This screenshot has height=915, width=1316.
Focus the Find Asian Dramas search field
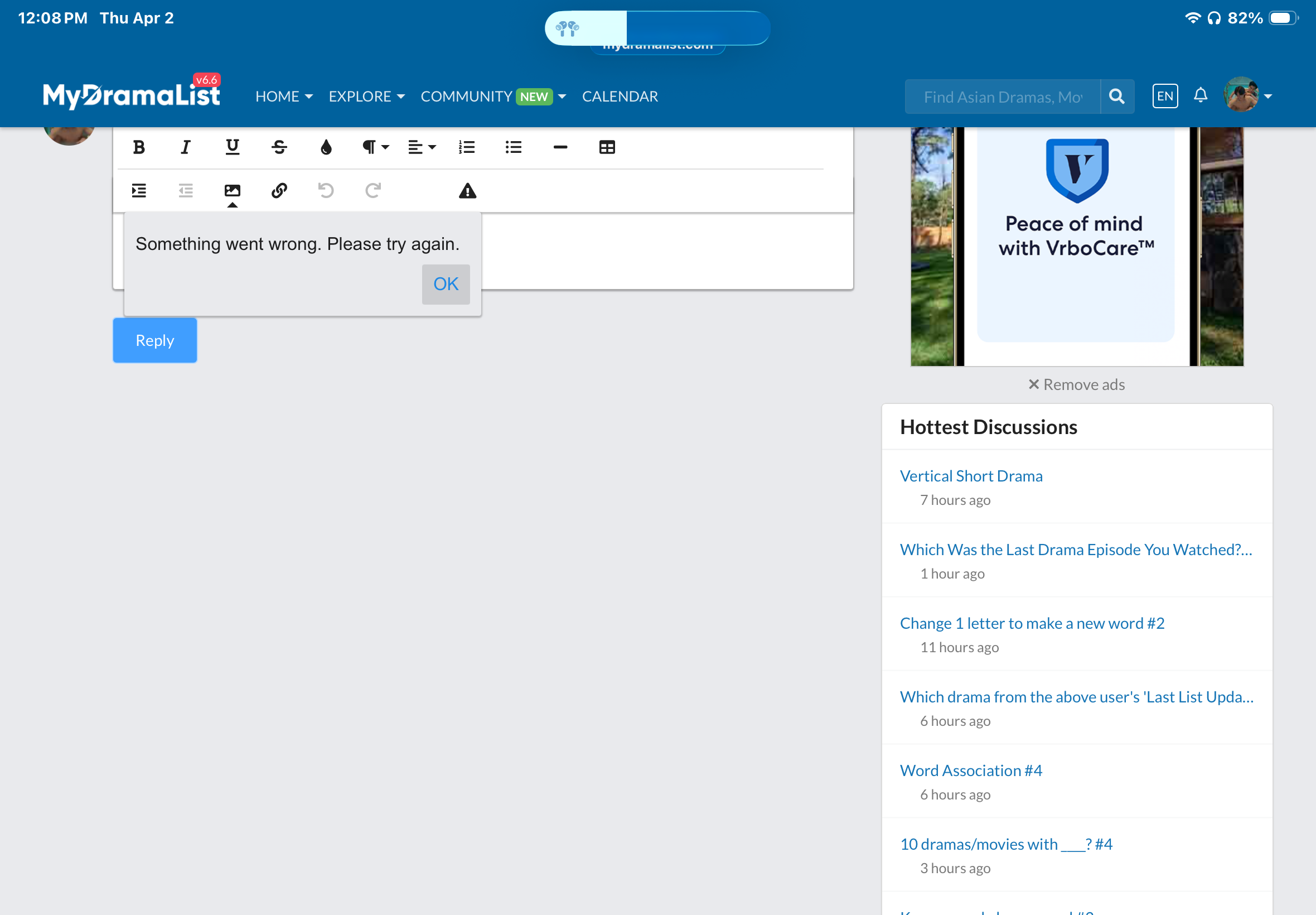[1002, 97]
